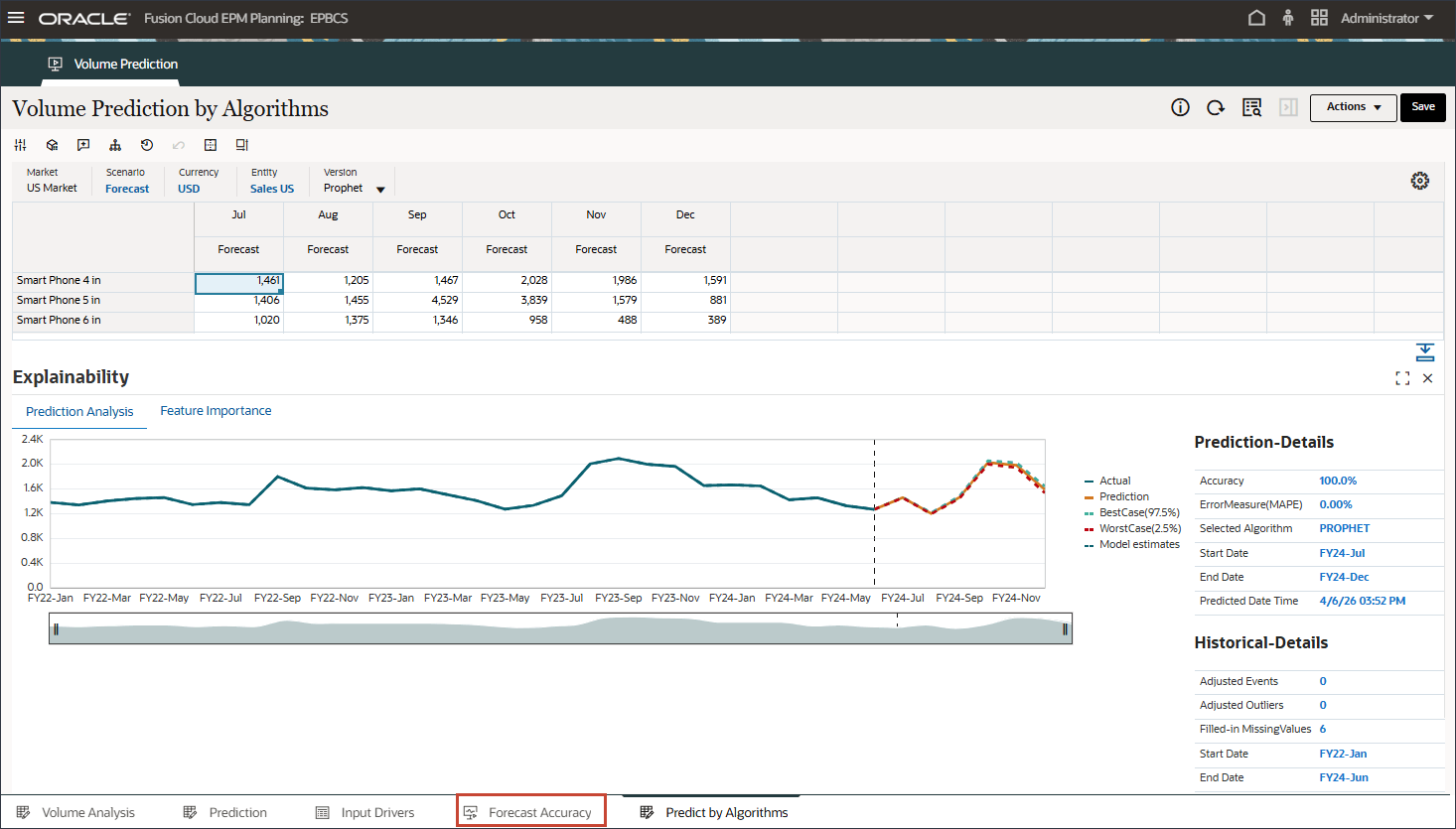Screen dimensions: 1456x829
Task: Select the Smart Phone 5 in row header
Action: 103,300
